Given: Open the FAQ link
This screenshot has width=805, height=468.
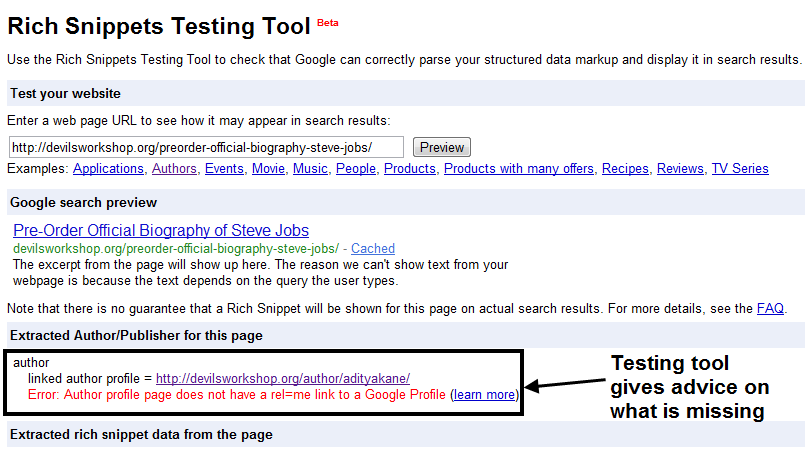Looking at the screenshot, I should click(770, 308).
